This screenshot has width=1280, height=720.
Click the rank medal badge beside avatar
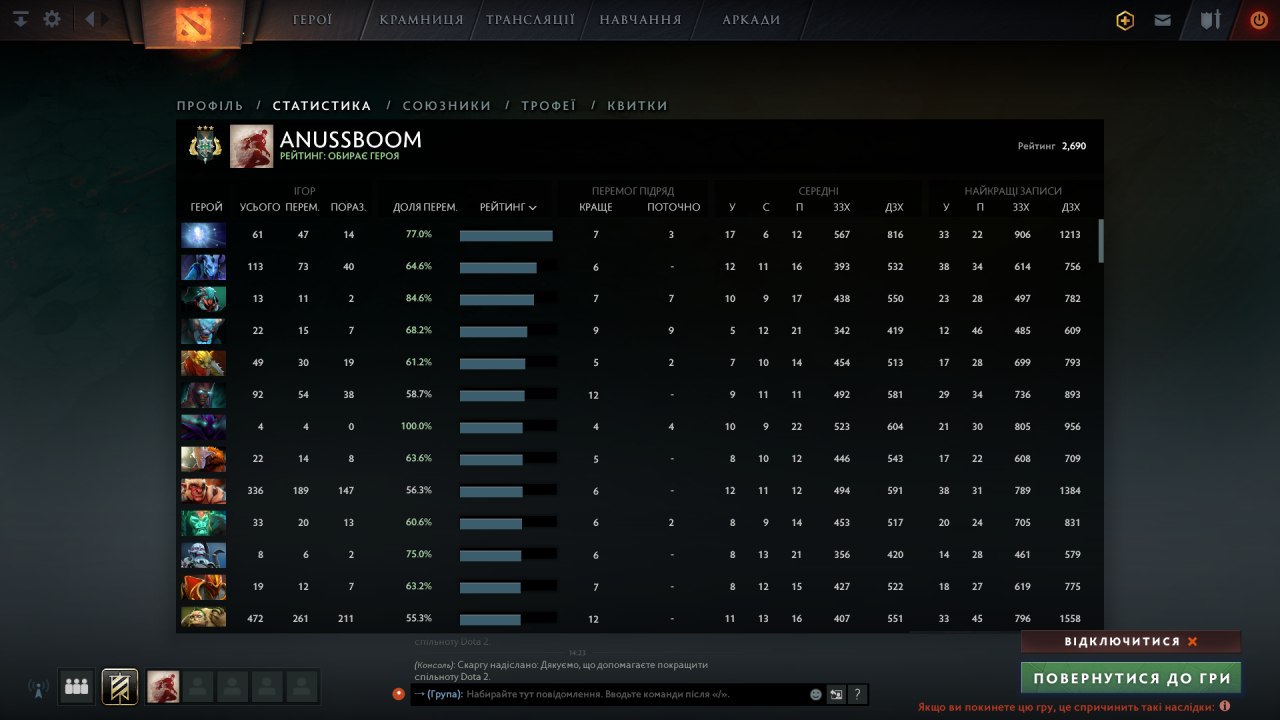tap(204, 145)
